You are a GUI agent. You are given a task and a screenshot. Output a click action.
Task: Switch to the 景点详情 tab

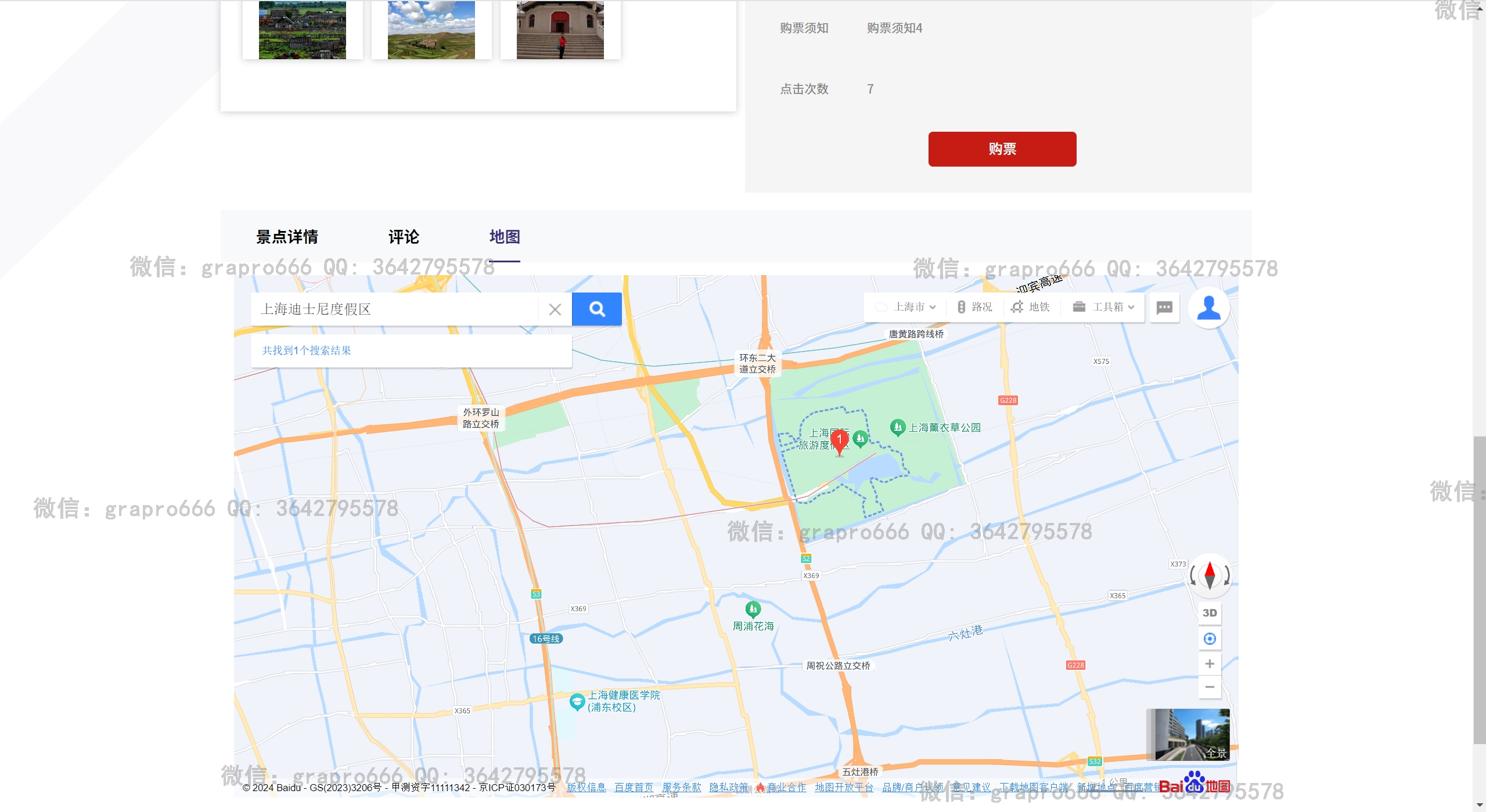pyautogui.click(x=287, y=237)
